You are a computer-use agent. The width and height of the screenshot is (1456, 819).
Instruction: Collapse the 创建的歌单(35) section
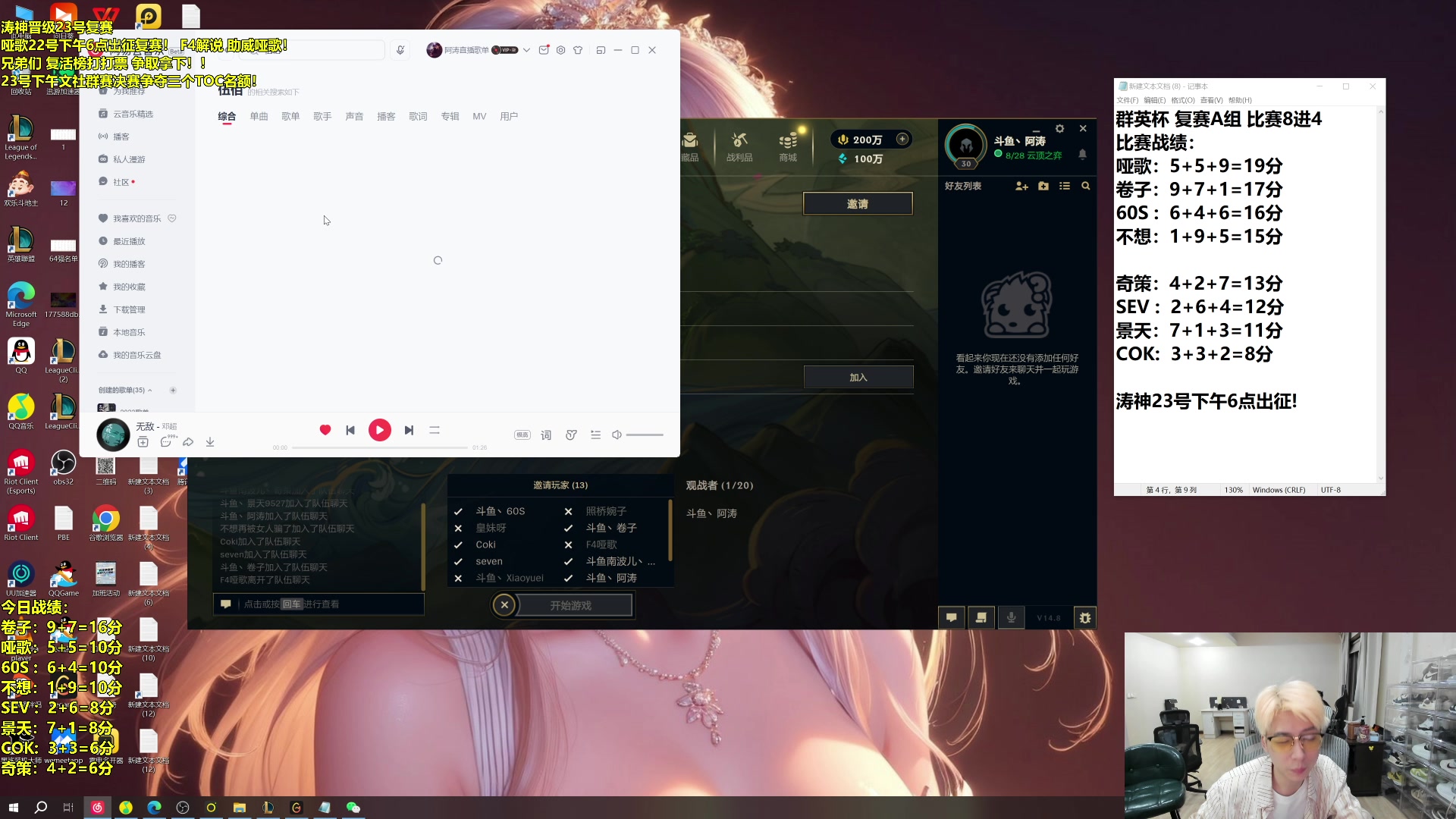pos(125,390)
